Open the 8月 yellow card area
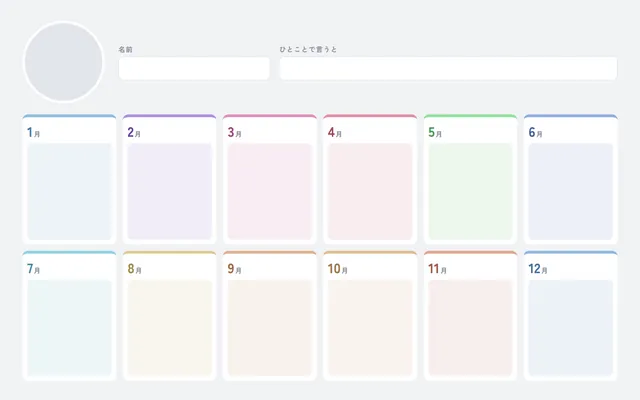The height and width of the screenshot is (400, 640). [x=169, y=328]
